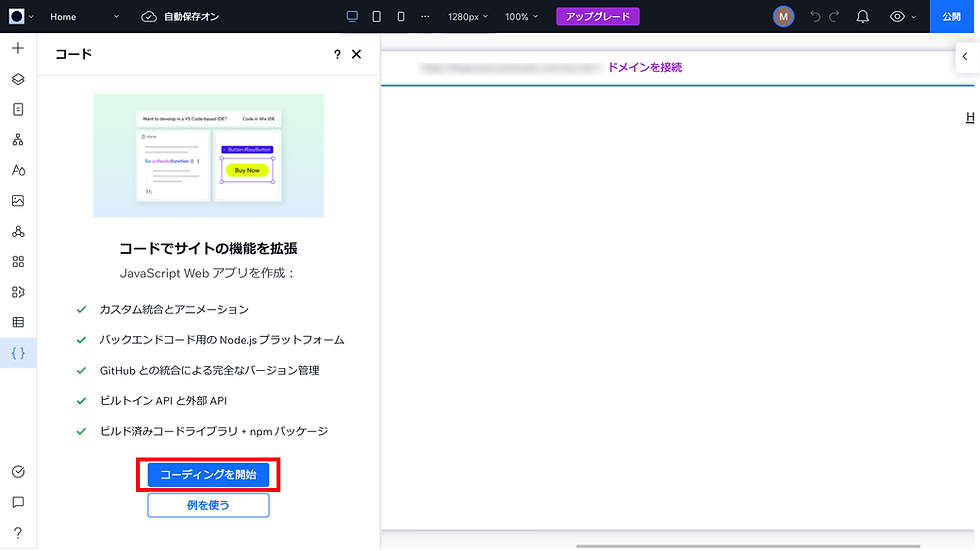Open the Layers panel icon
Viewport: 980px width, 551px height.
[x=18, y=79]
